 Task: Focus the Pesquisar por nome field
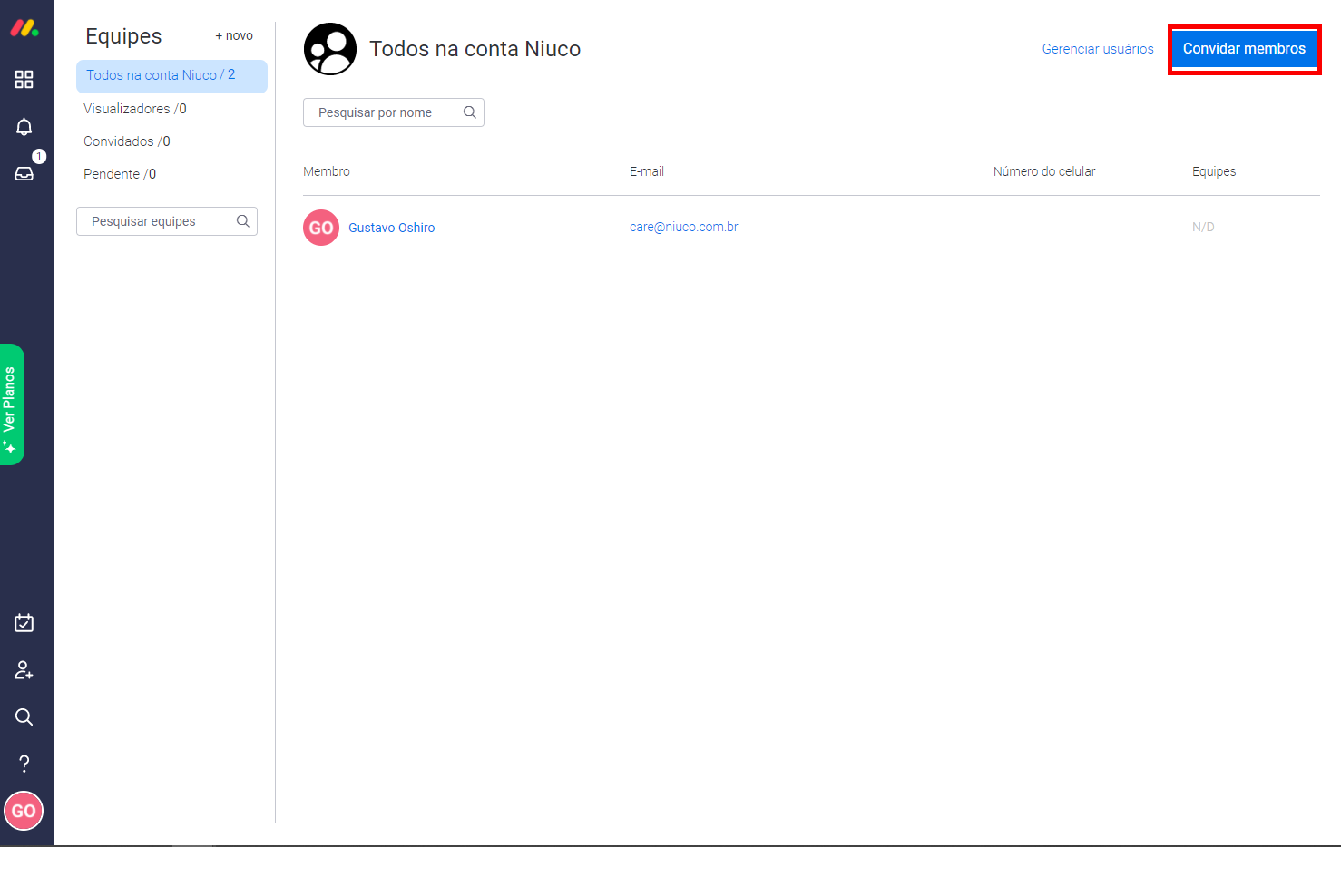pyautogui.click(x=394, y=112)
